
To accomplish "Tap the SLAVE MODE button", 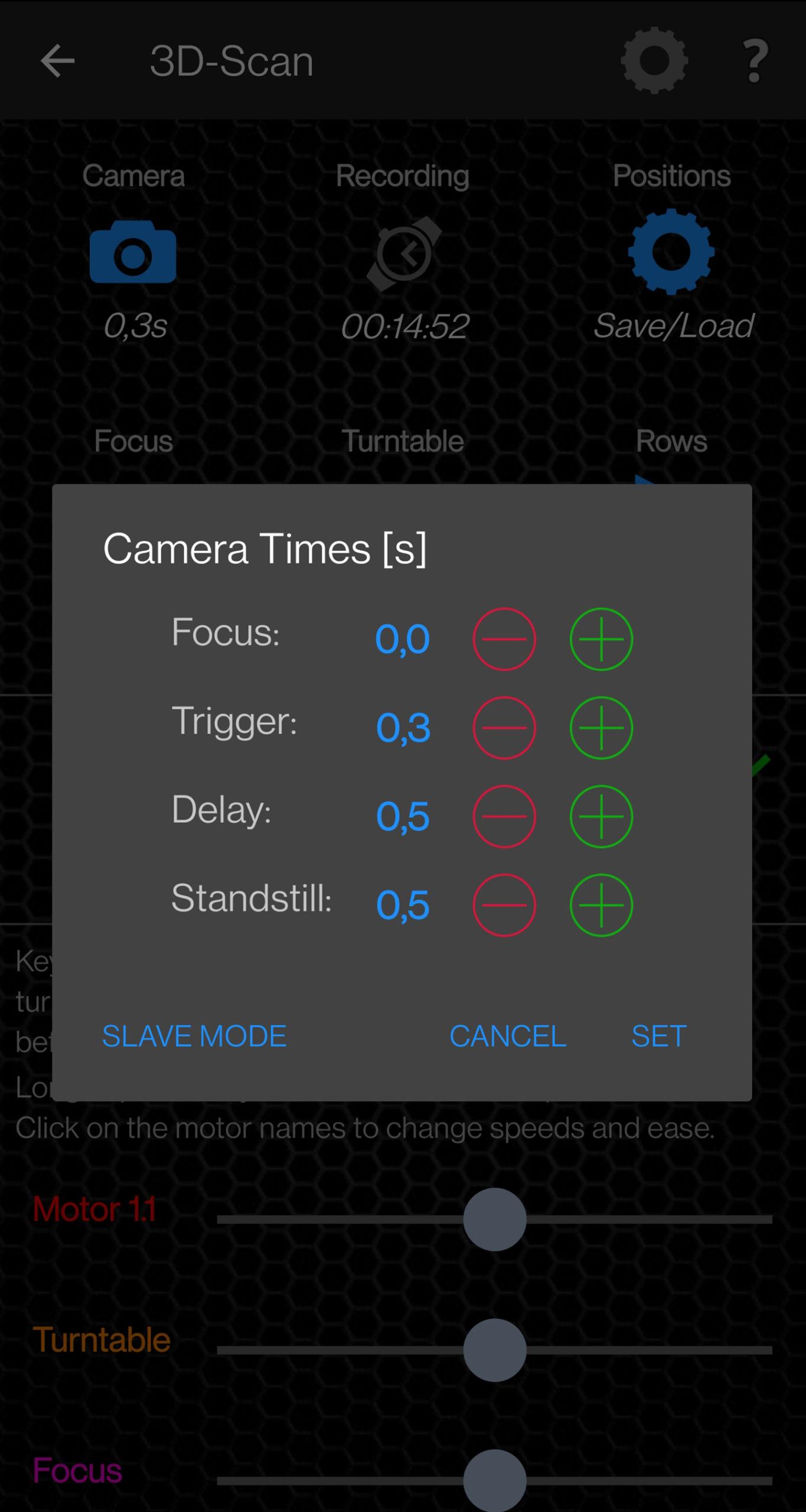I will [x=194, y=1036].
